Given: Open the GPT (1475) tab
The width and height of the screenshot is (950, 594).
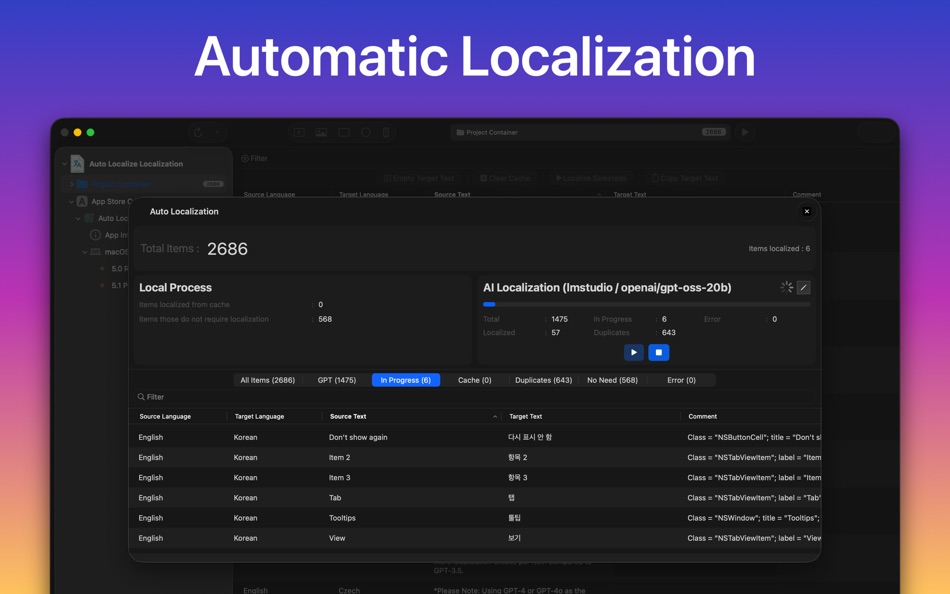Looking at the screenshot, I should [337, 380].
